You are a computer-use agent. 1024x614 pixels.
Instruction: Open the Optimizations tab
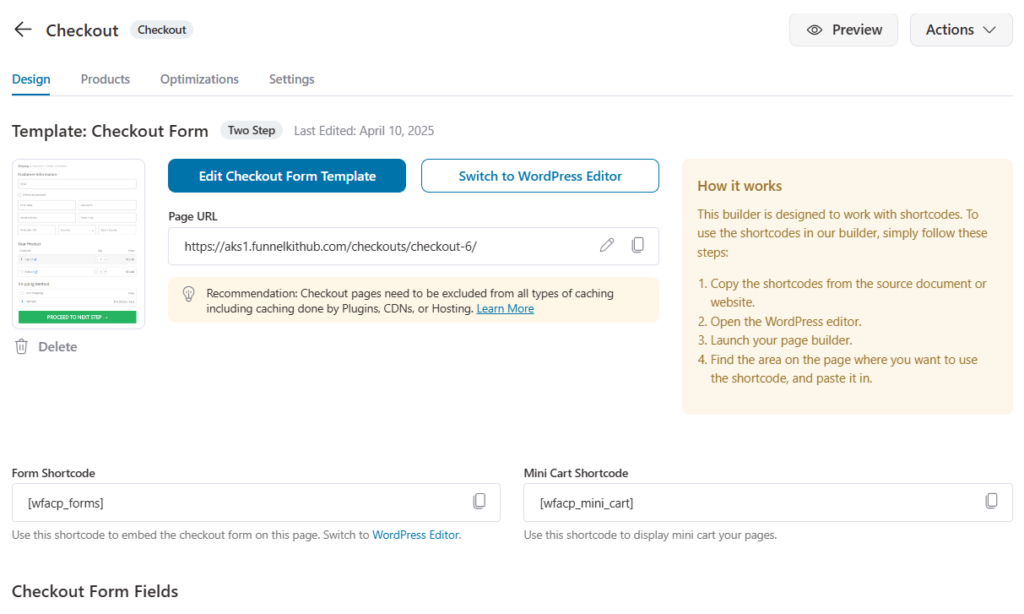pyautogui.click(x=198, y=79)
